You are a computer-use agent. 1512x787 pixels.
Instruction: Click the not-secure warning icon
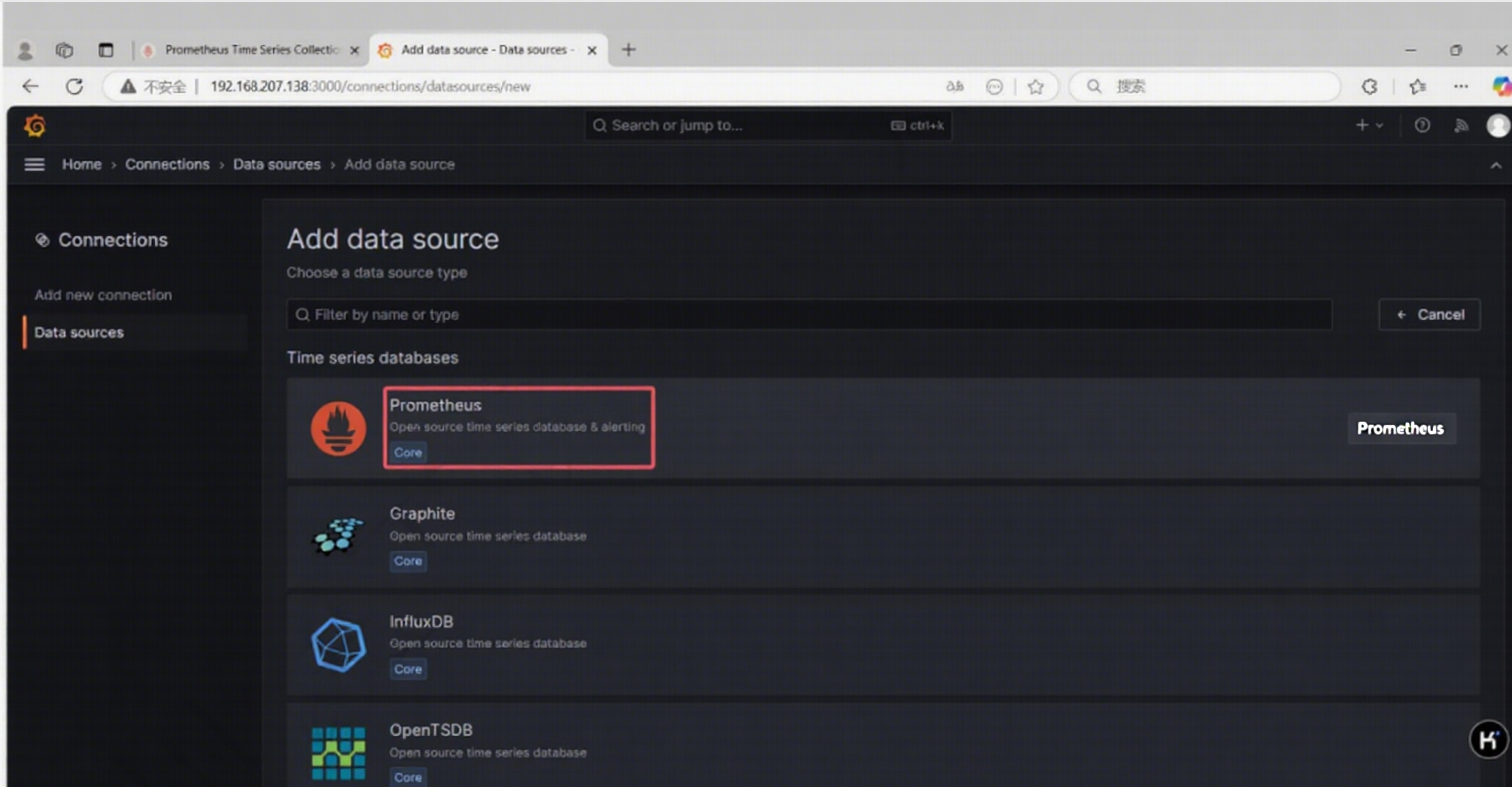click(x=128, y=87)
